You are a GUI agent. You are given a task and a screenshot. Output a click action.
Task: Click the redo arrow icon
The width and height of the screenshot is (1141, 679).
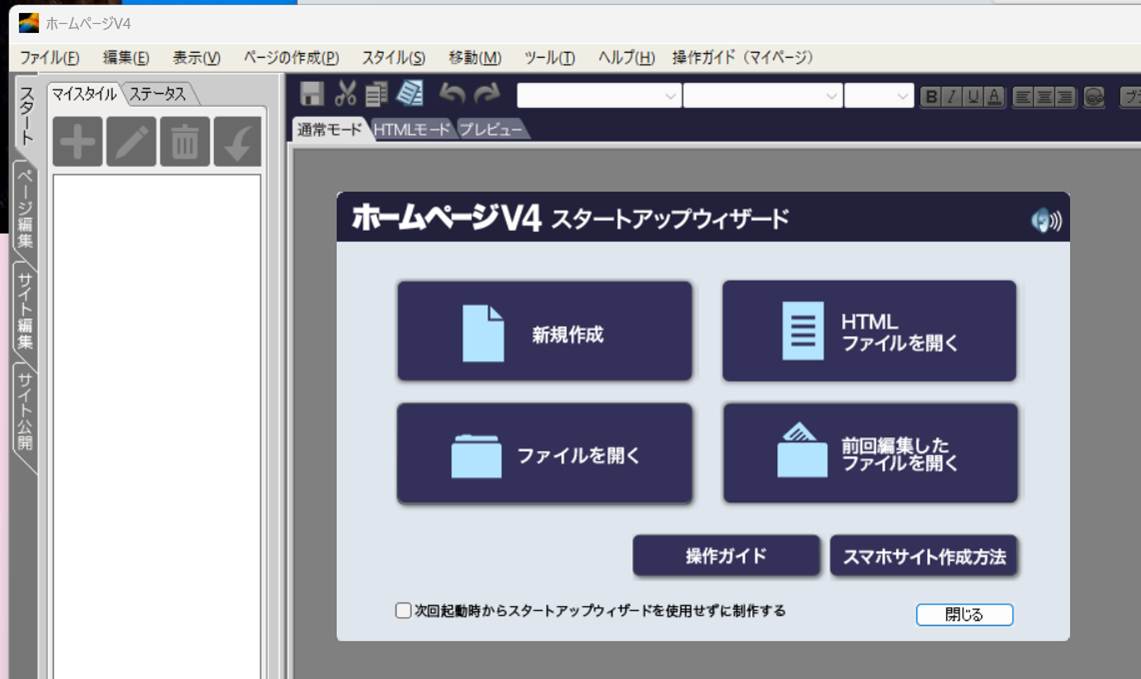pos(487,94)
